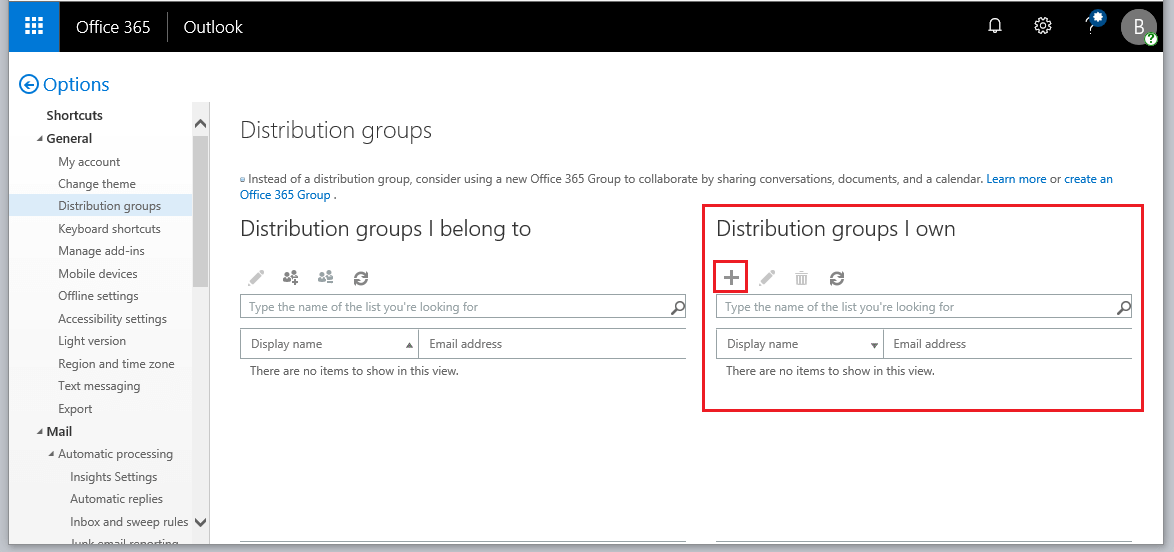Collapse the General section in sidebar
Image resolution: width=1174 pixels, height=552 pixels.
point(40,139)
